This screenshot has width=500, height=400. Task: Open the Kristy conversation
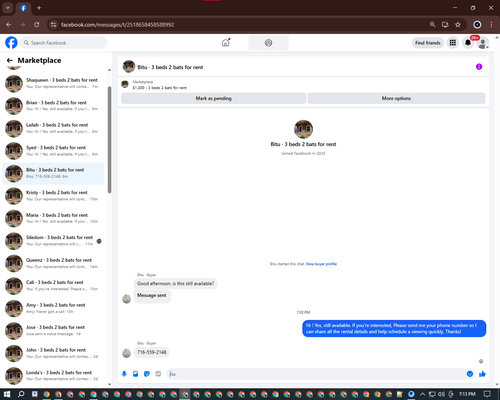tap(53, 196)
